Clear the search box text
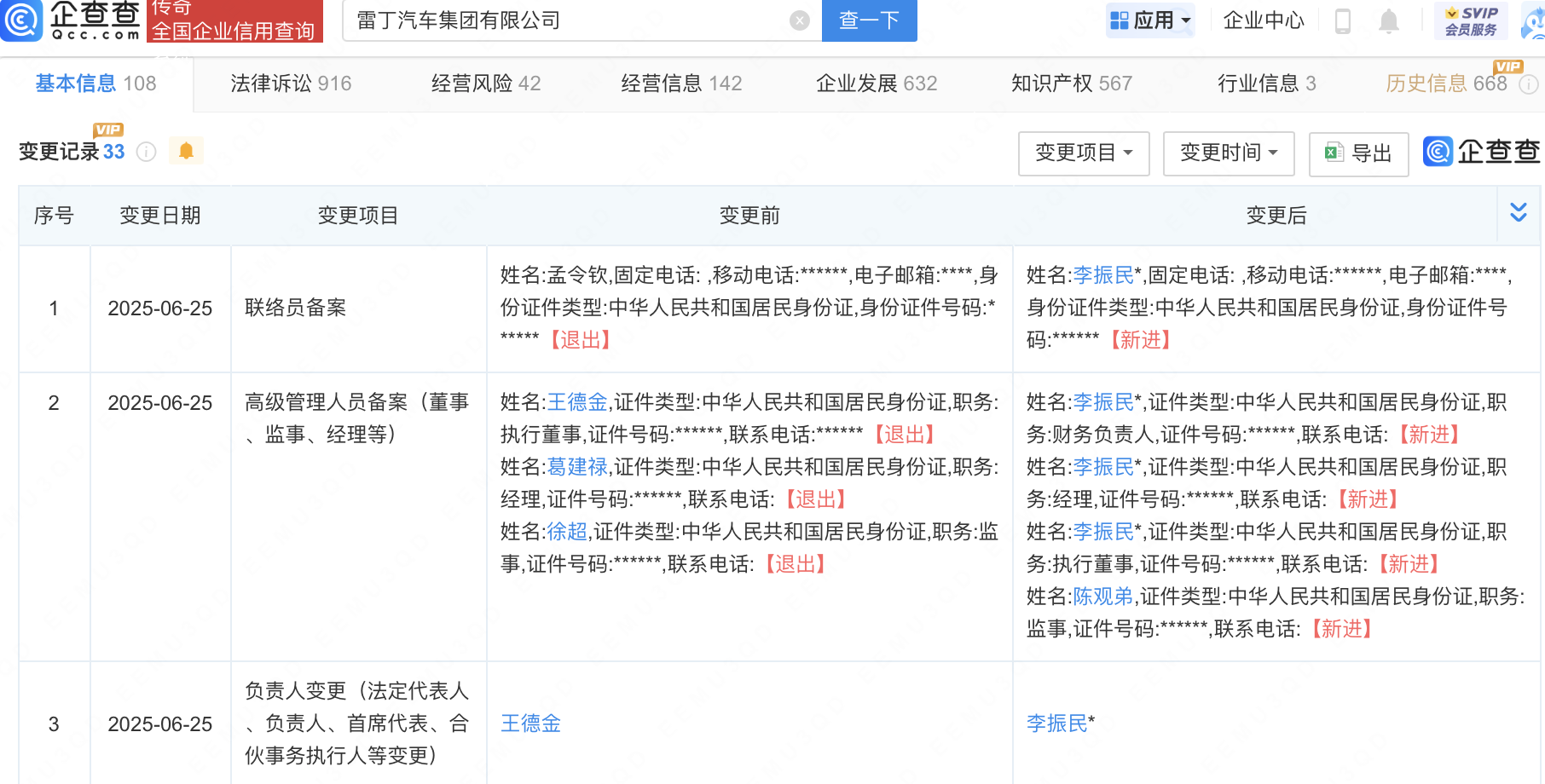 (x=799, y=20)
